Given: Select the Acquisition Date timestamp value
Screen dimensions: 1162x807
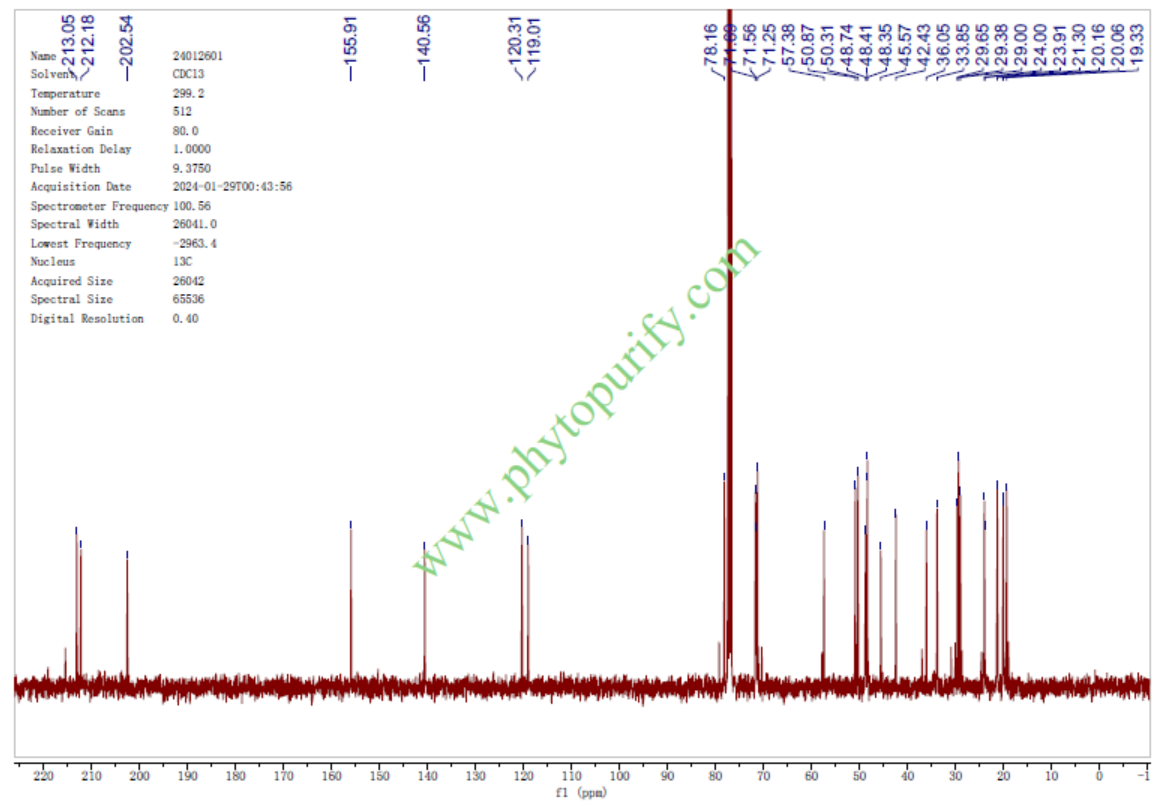Looking at the screenshot, I should pos(232,187).
